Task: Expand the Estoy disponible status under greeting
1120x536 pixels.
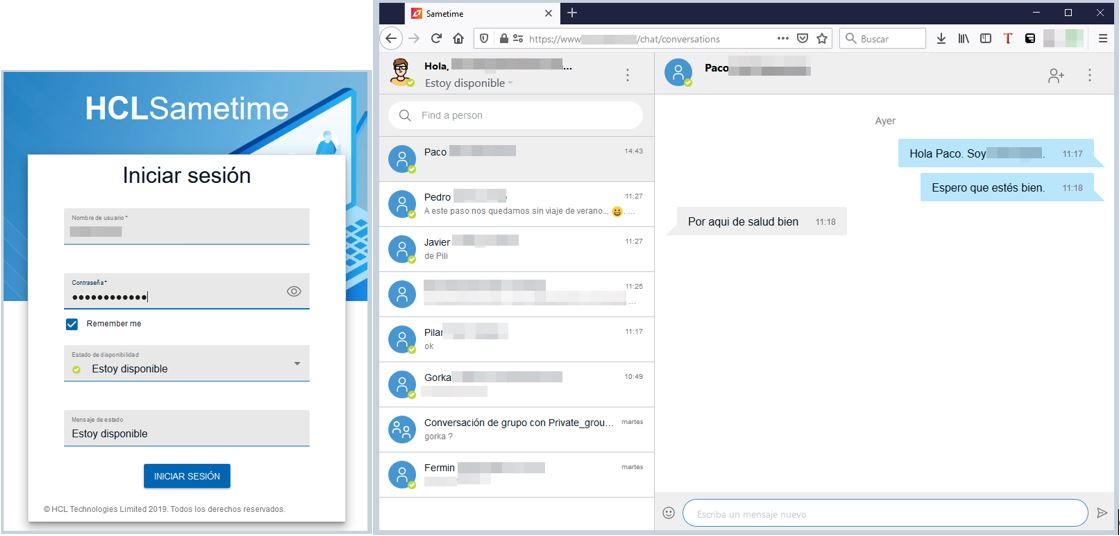Action: [469, 83]
